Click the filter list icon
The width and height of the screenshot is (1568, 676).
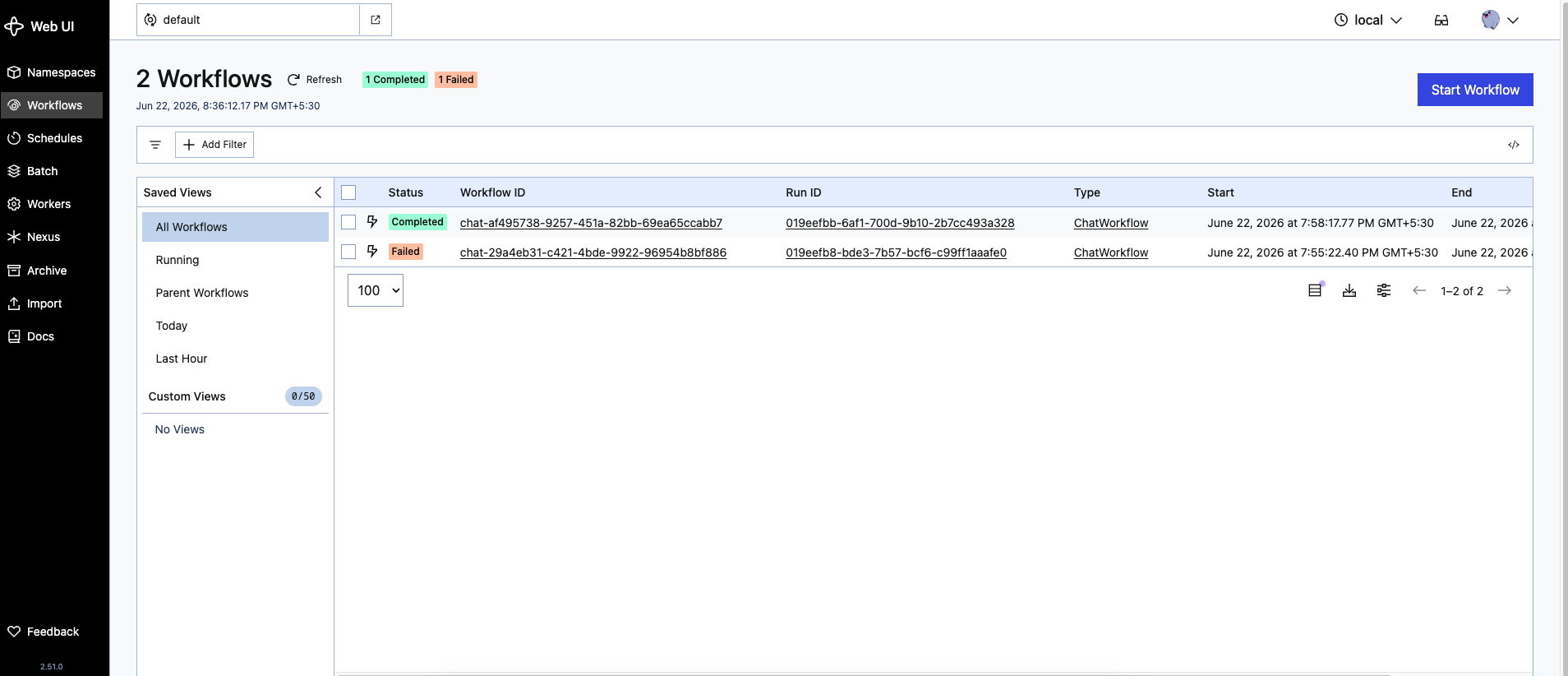tap(155, 145)
